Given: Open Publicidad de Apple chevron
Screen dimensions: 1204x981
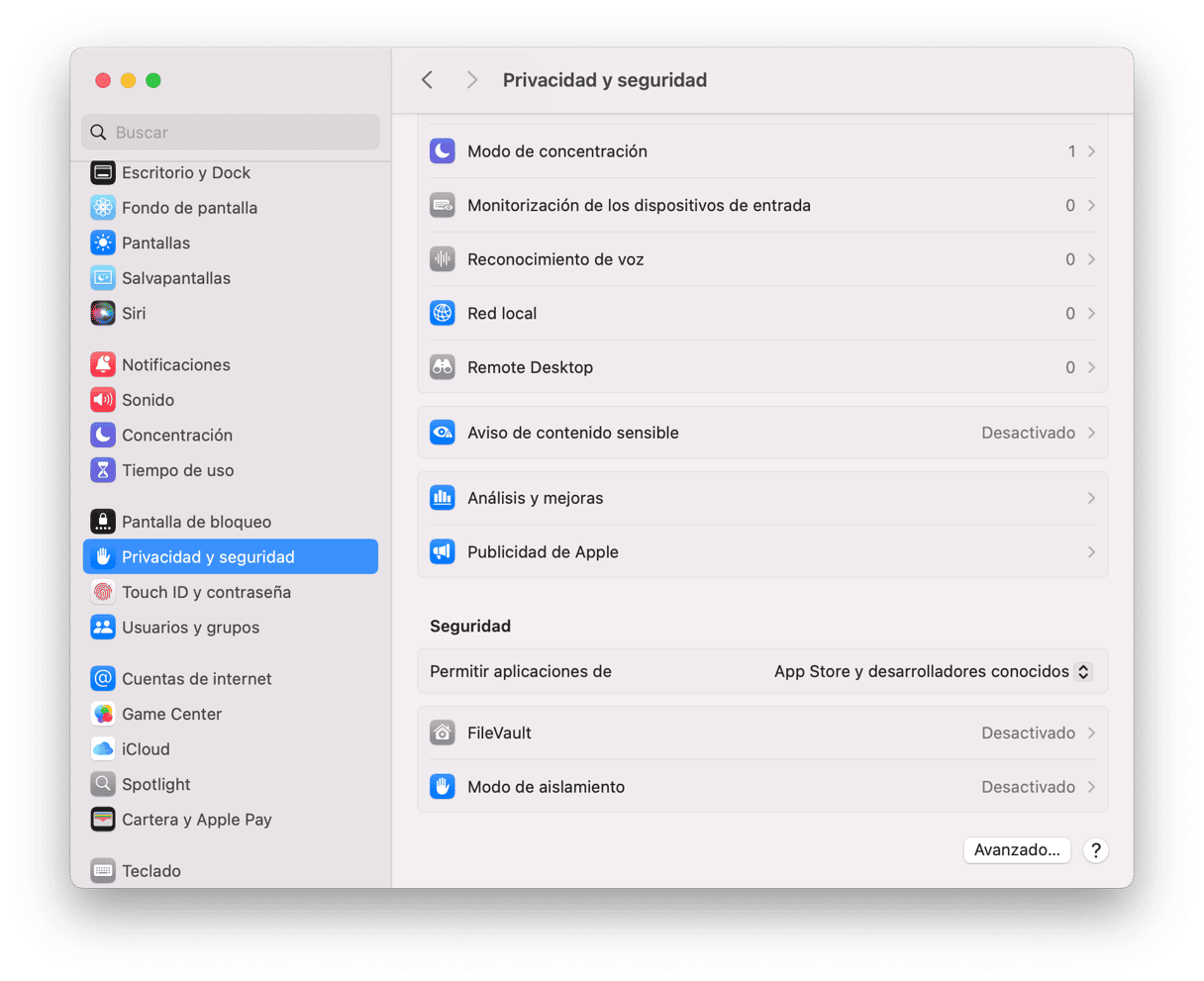Looking at the screenshot, I should point(1091,552).
